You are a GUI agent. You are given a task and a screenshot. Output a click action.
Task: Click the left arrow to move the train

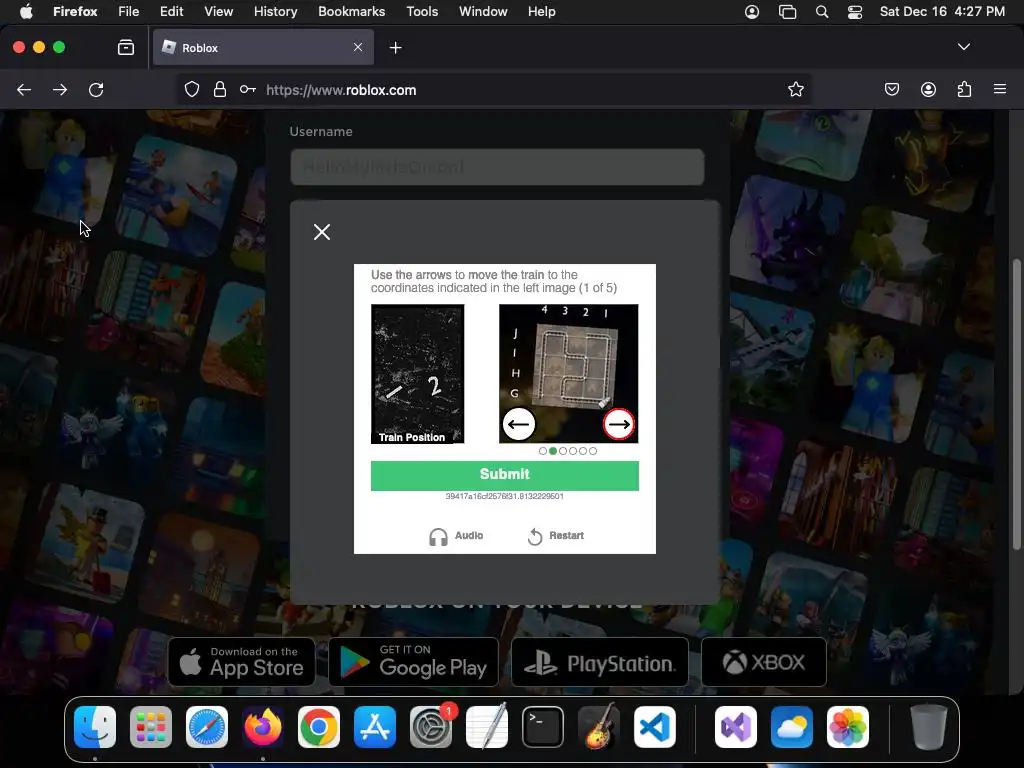(519, 424)
